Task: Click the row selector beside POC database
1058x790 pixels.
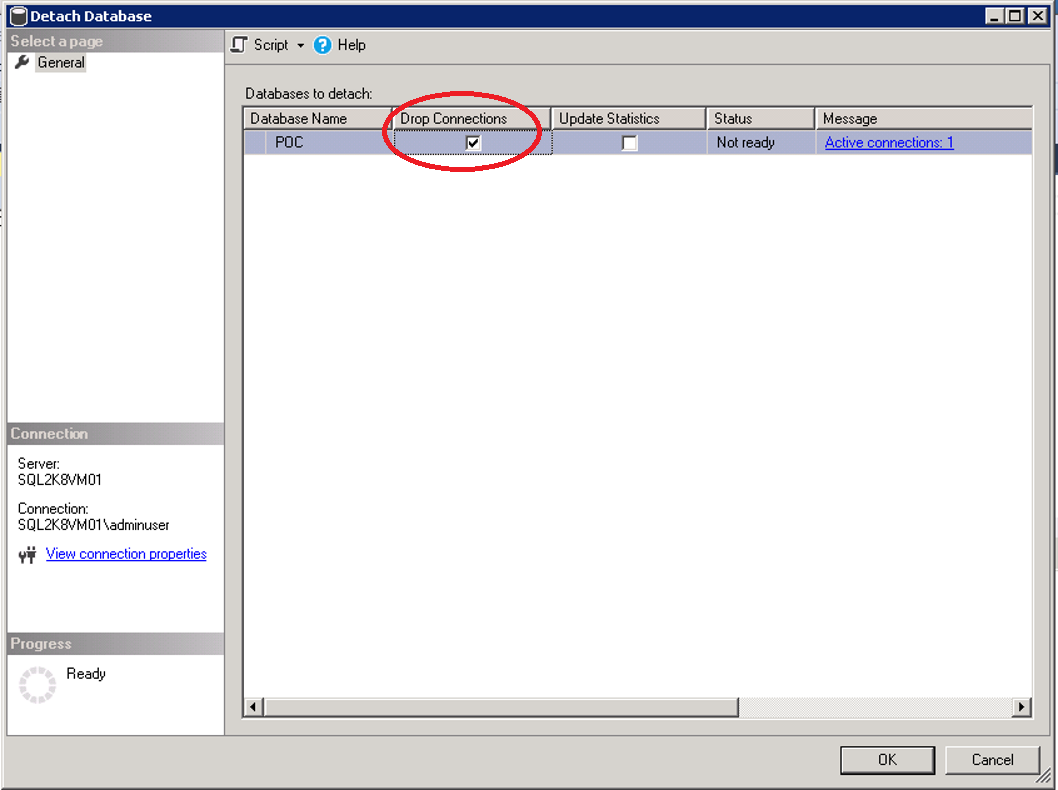Action: [x=254, y=142]
